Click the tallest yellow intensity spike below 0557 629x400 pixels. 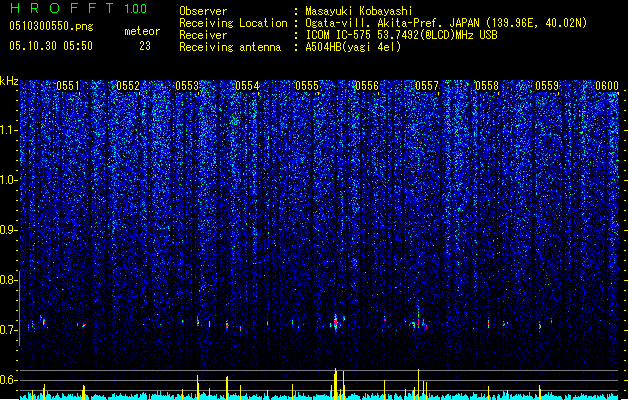[x=418, y=384]
